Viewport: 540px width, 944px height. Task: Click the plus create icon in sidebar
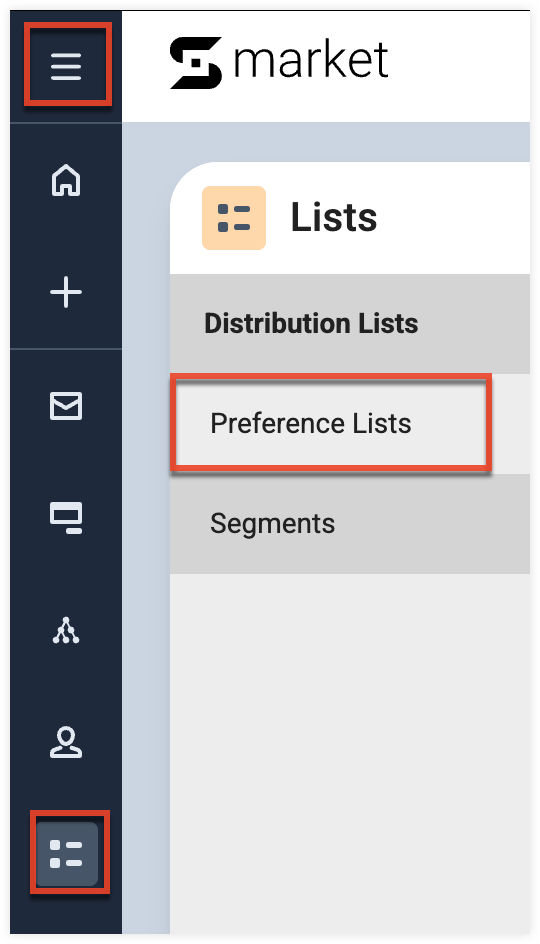click(x=66, y=293)
